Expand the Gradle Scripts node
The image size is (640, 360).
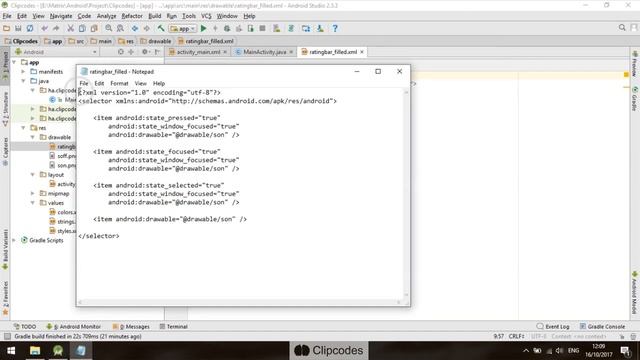pyautogui.click(x=14, y=240)
